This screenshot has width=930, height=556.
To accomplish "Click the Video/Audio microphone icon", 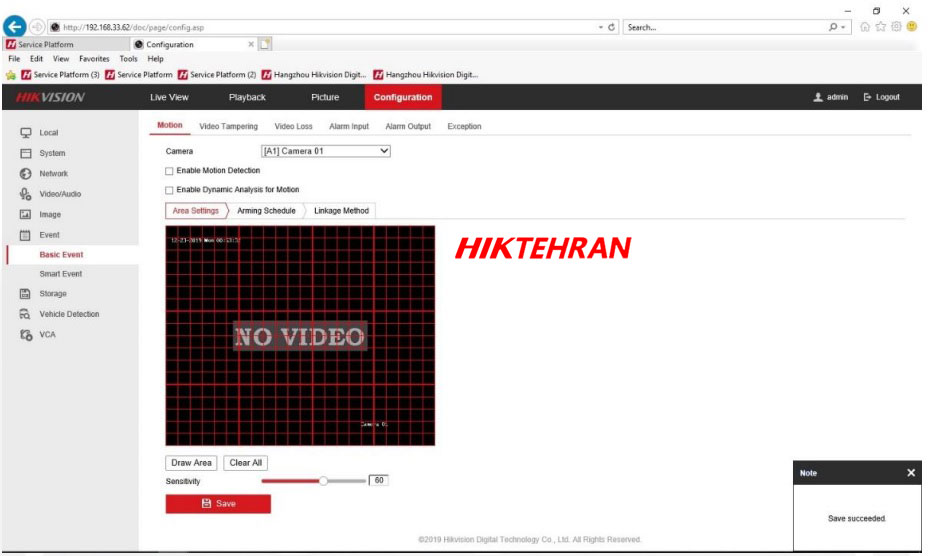I will pos(26,194).
